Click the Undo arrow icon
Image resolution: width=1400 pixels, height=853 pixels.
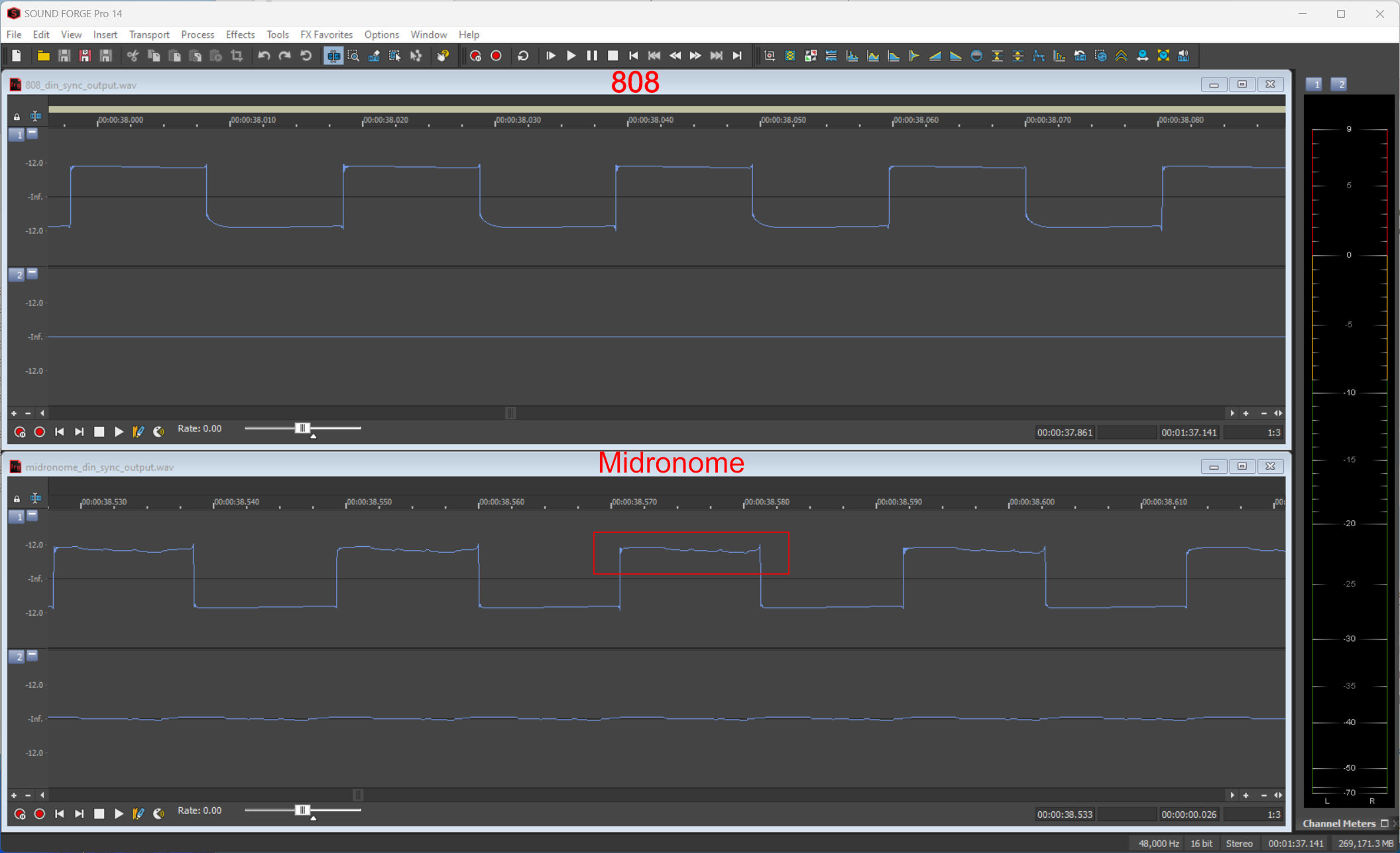[x=264, y=56]
